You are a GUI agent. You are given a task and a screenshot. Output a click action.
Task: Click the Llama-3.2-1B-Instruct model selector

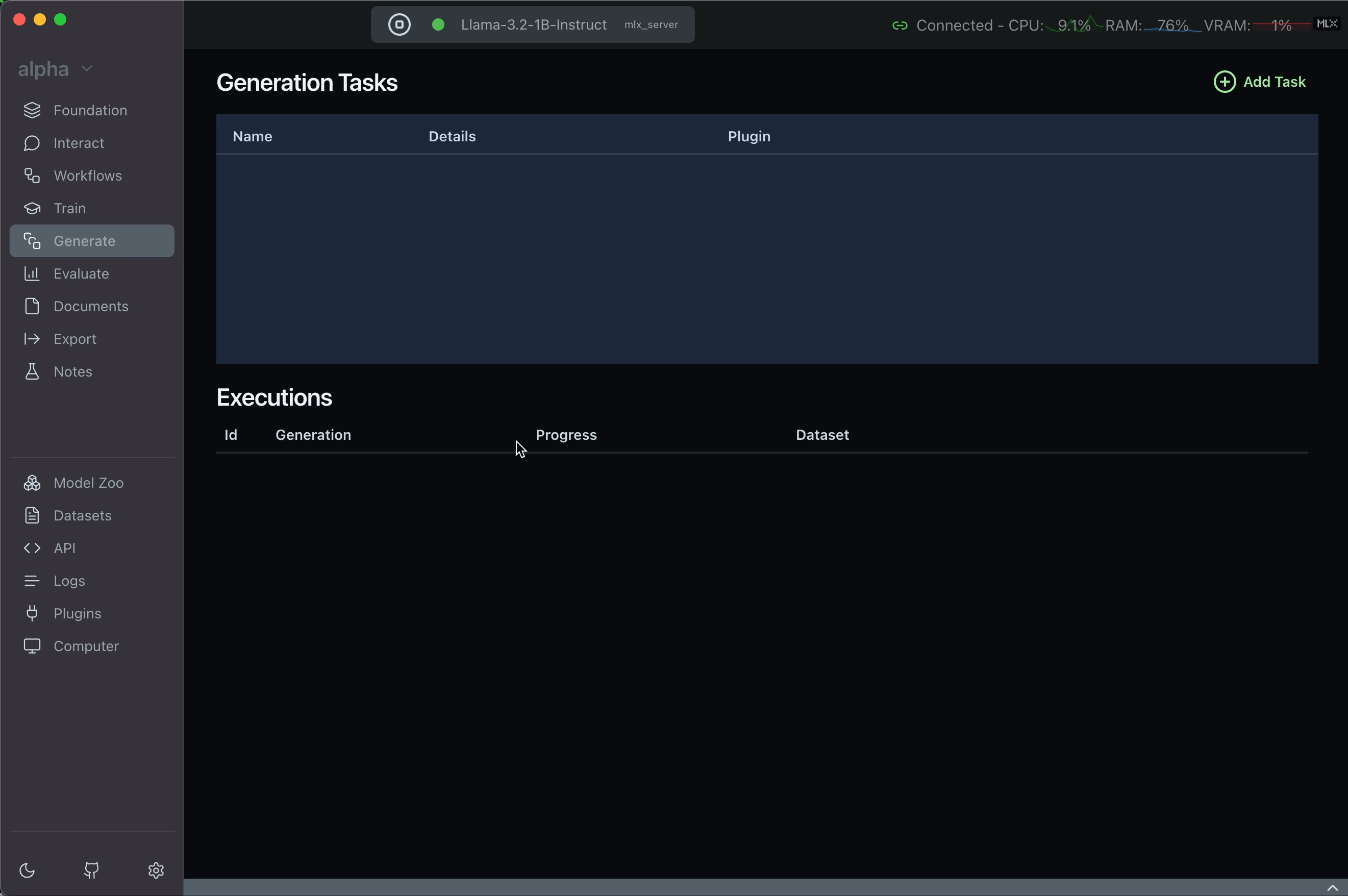533,24
